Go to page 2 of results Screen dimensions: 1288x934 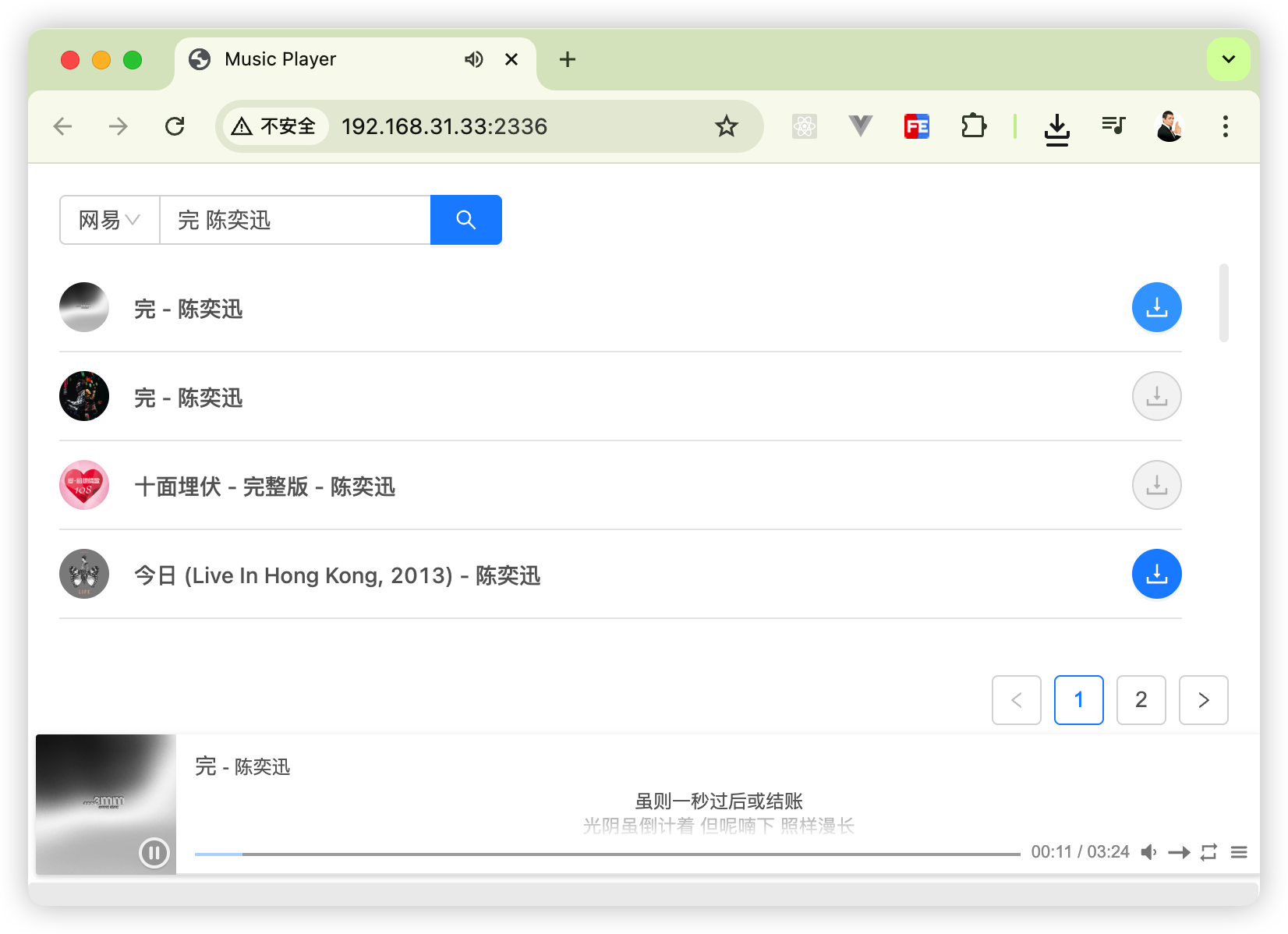1141,700
